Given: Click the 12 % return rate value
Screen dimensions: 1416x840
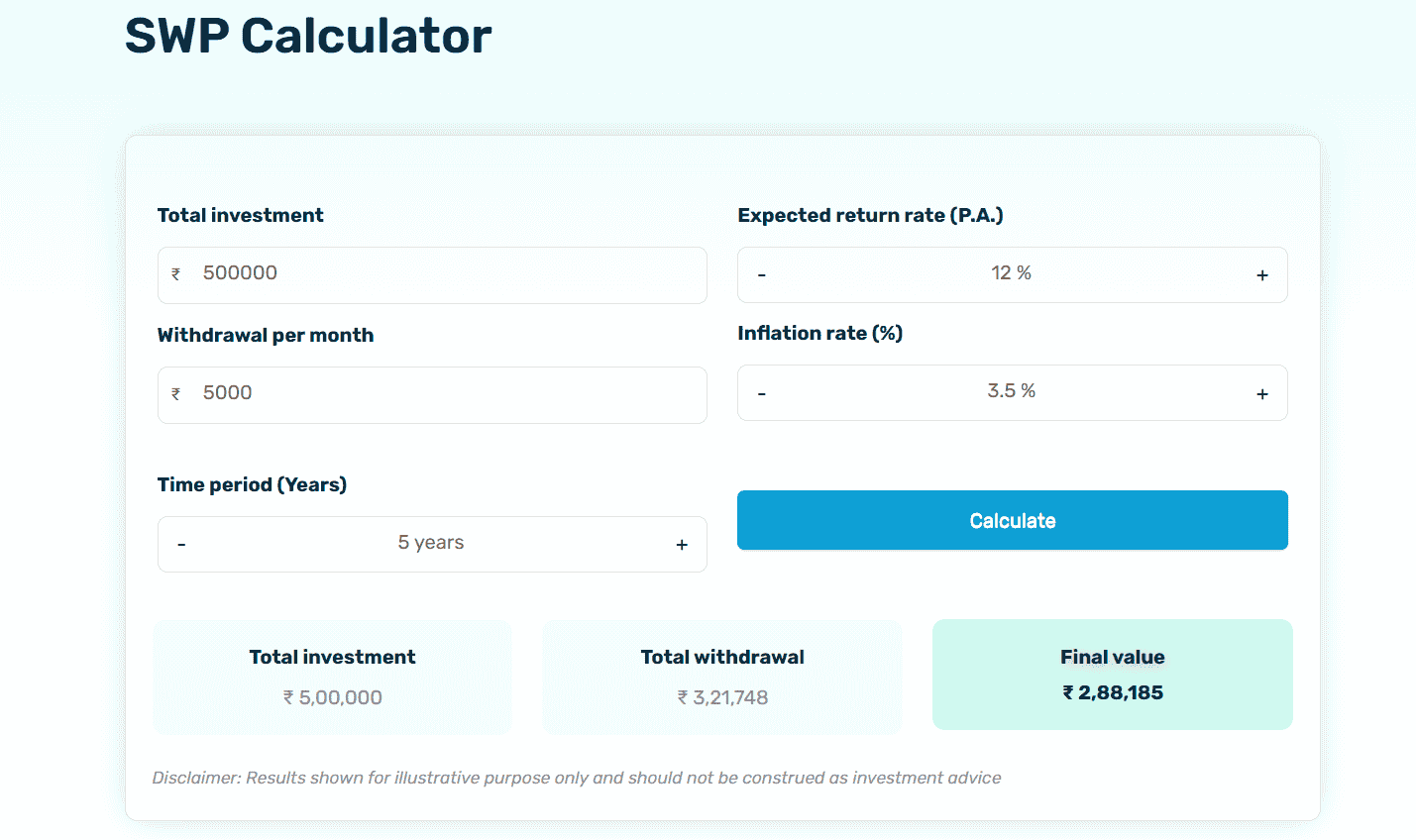Looking at the screenshot, I should click(1012, 272).
